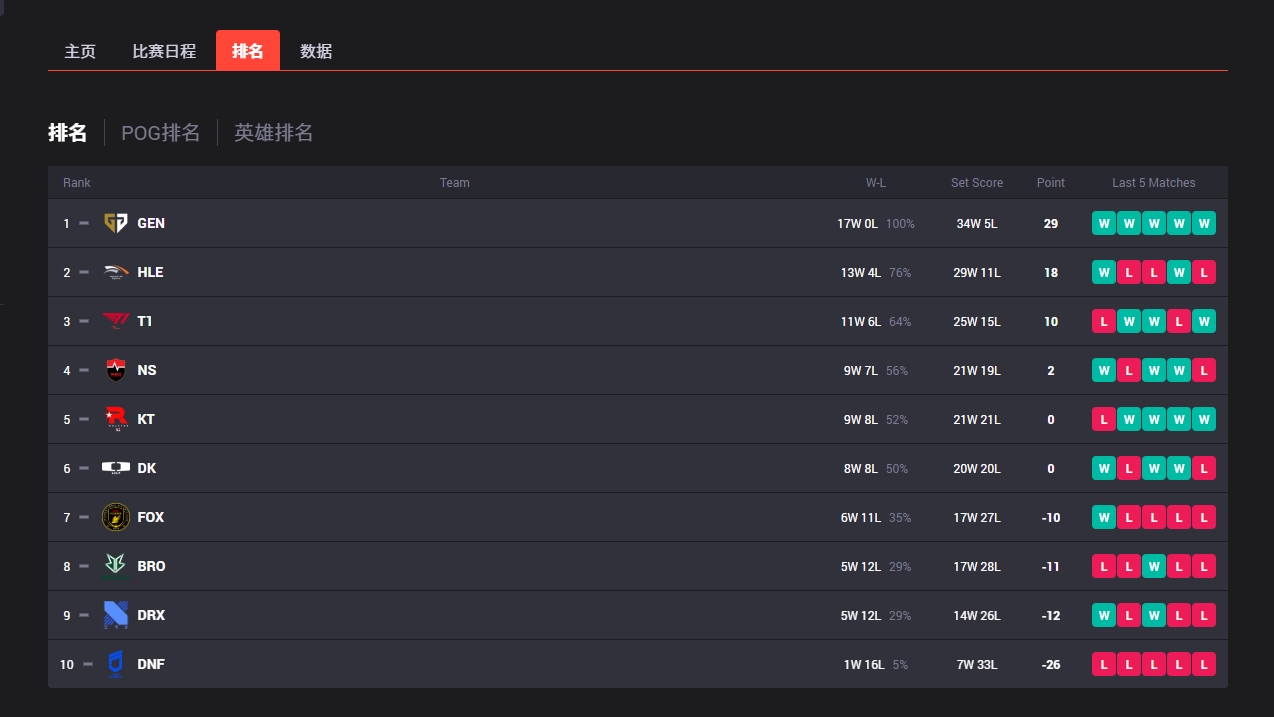Open the DRX team name link
This screenshot has width=1274, height=717.
(151, 615)
